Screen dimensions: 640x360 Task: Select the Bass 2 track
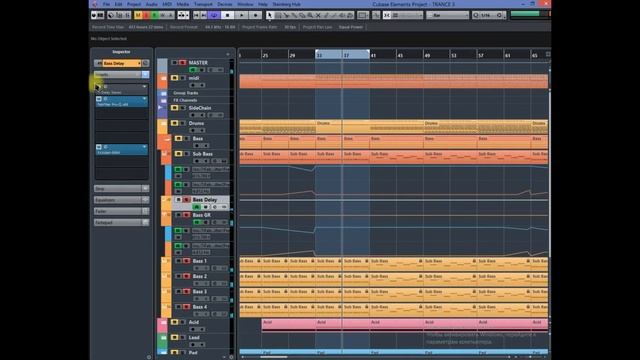click(x=200, y=276)
